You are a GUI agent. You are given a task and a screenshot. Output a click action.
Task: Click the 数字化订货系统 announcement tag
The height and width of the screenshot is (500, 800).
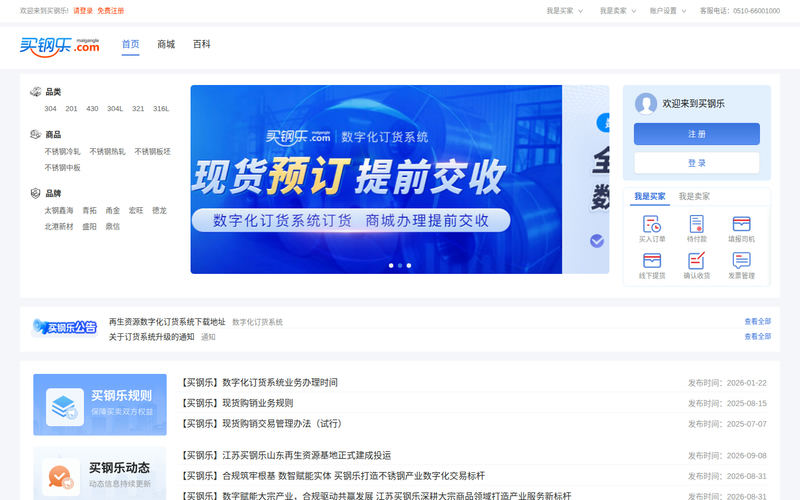(x=257, y=322)
